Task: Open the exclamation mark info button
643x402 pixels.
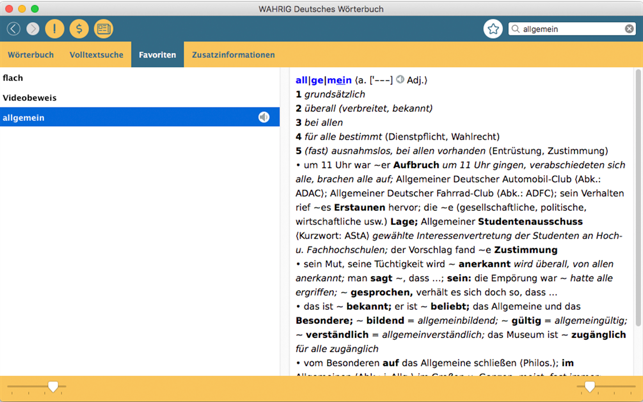Action: (55, 29)
